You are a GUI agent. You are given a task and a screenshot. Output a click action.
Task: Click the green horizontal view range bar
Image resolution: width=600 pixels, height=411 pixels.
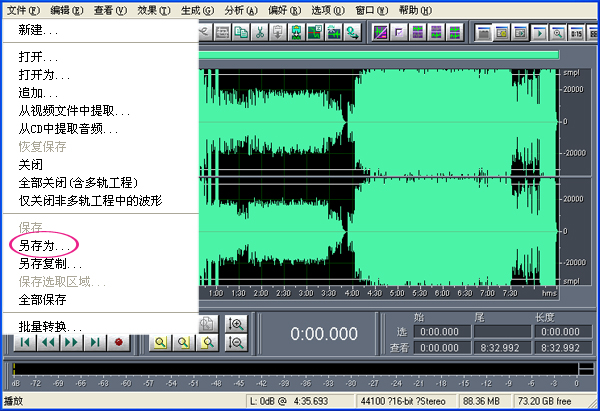pyautogui.click(x=378, y=55)
